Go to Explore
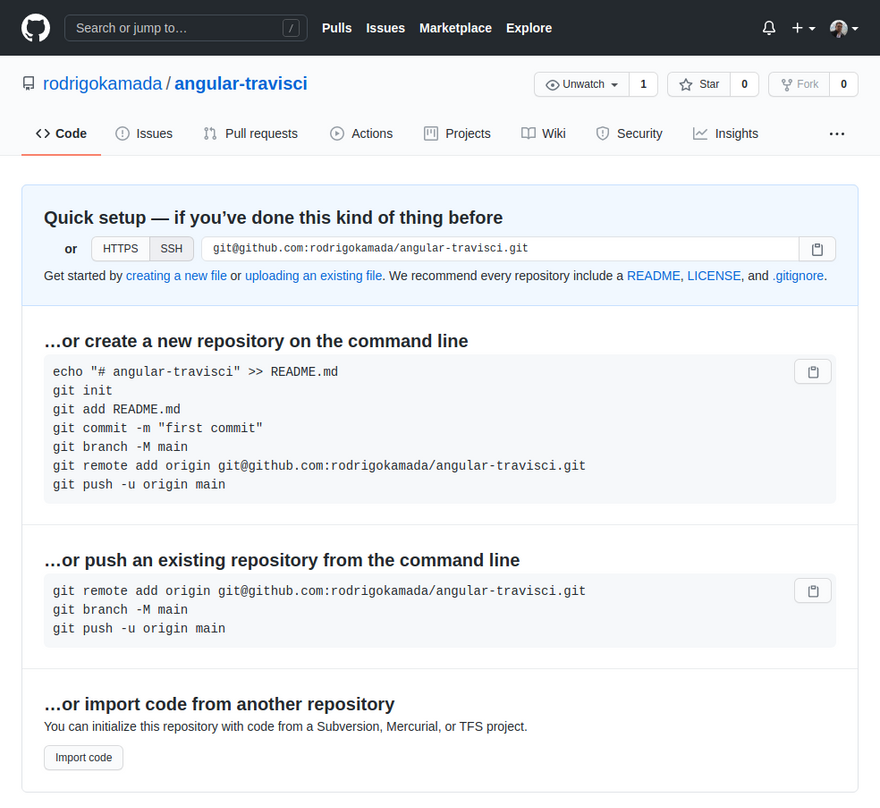This screenshot has width=880, height=808. (529, 28)
